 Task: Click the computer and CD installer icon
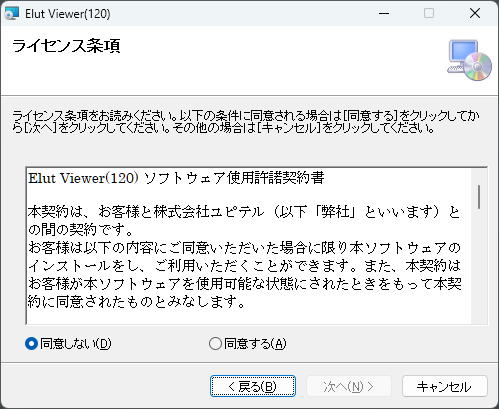pyautogui.click(x=469, y=60)
